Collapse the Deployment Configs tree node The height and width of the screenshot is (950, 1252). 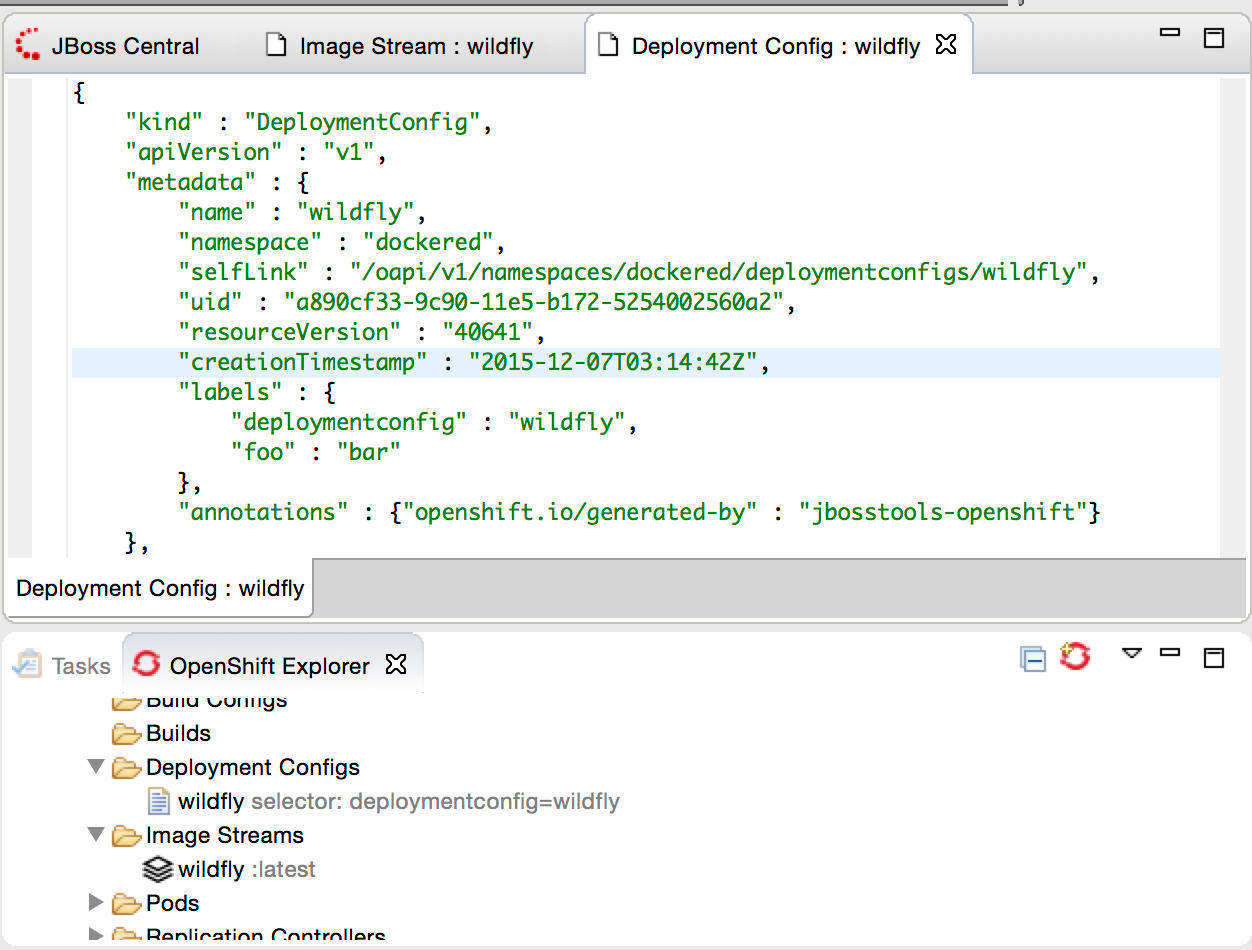(96, 767)
